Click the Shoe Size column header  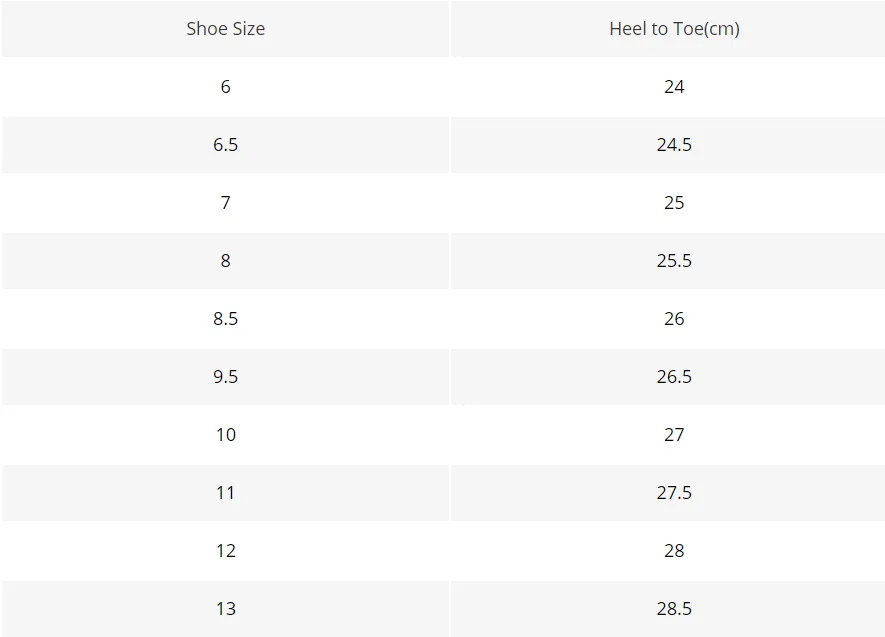(x=226, y=29)
